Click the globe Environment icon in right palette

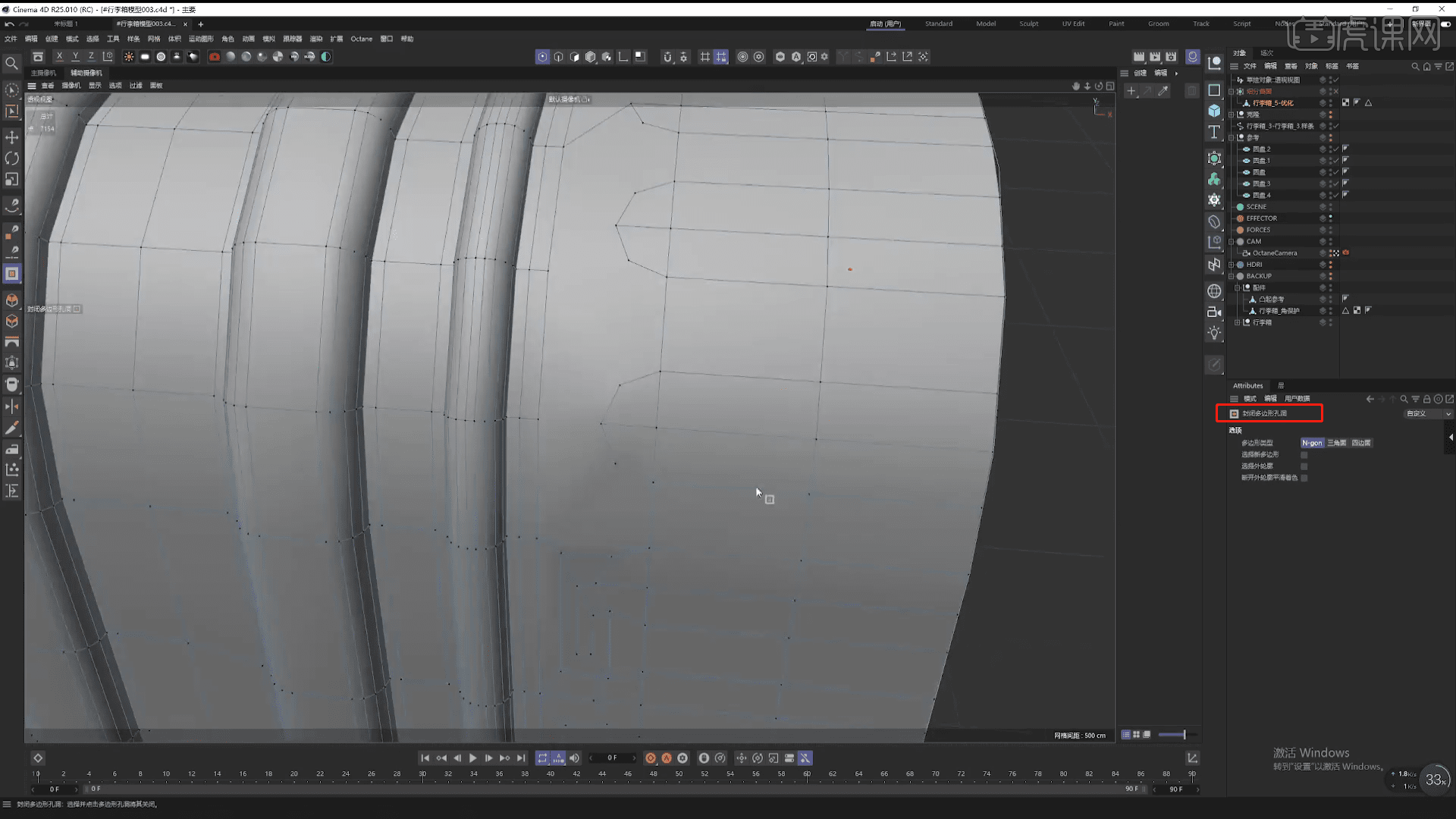pyautogui.click(x=1214, y=291)
